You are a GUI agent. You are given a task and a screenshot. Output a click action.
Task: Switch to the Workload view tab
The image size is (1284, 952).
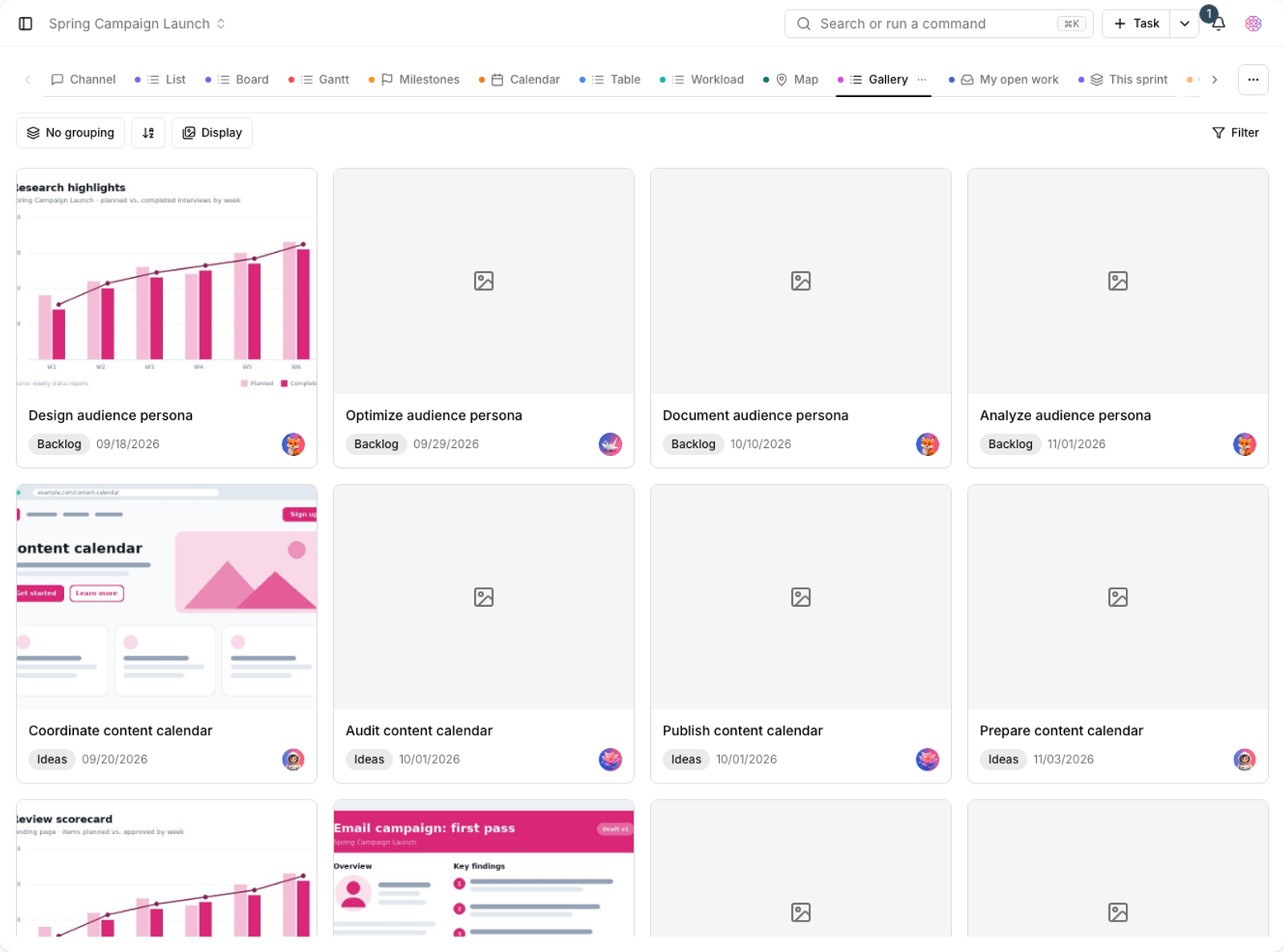(702, 79)
